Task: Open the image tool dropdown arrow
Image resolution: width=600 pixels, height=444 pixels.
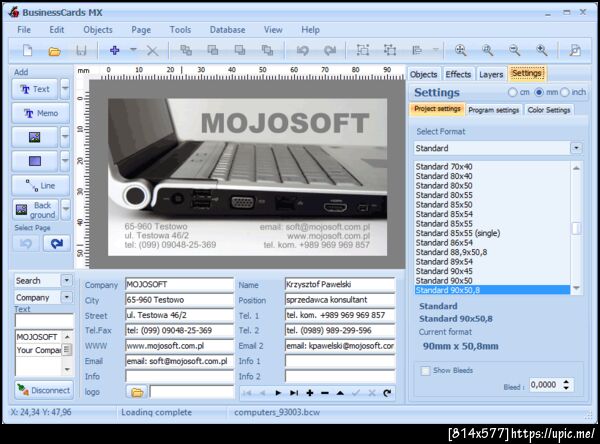Action: [x=65, y=137]
